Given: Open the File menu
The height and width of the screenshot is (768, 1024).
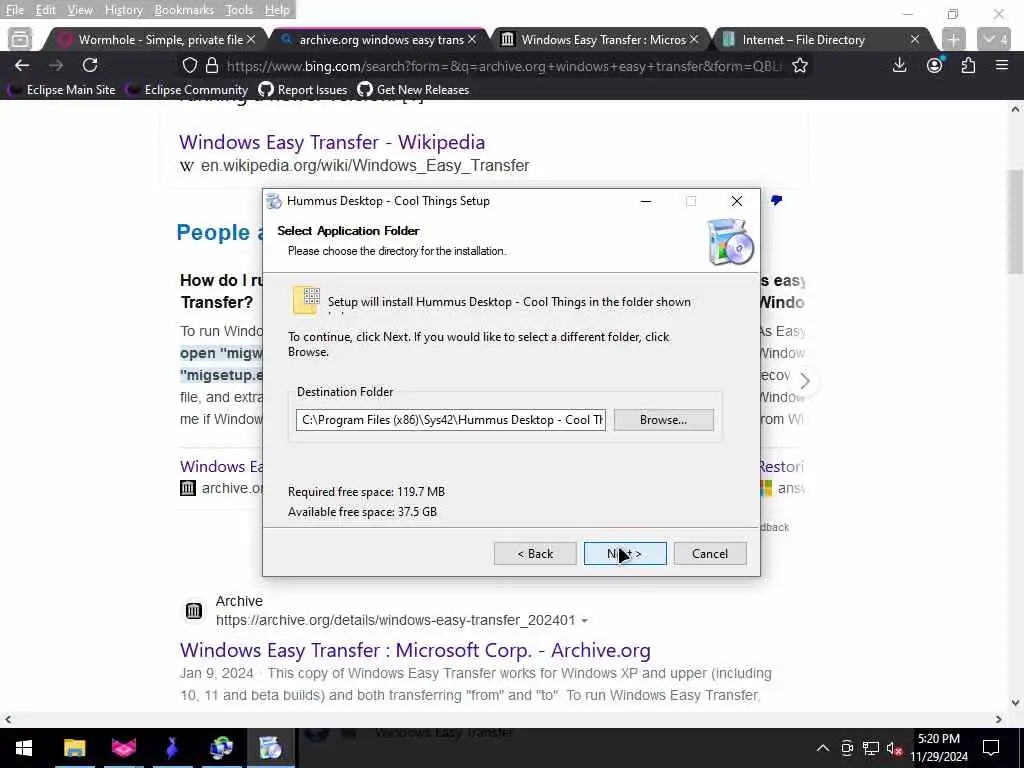Looking at the screenshot, I should click(x=14, y=10).
